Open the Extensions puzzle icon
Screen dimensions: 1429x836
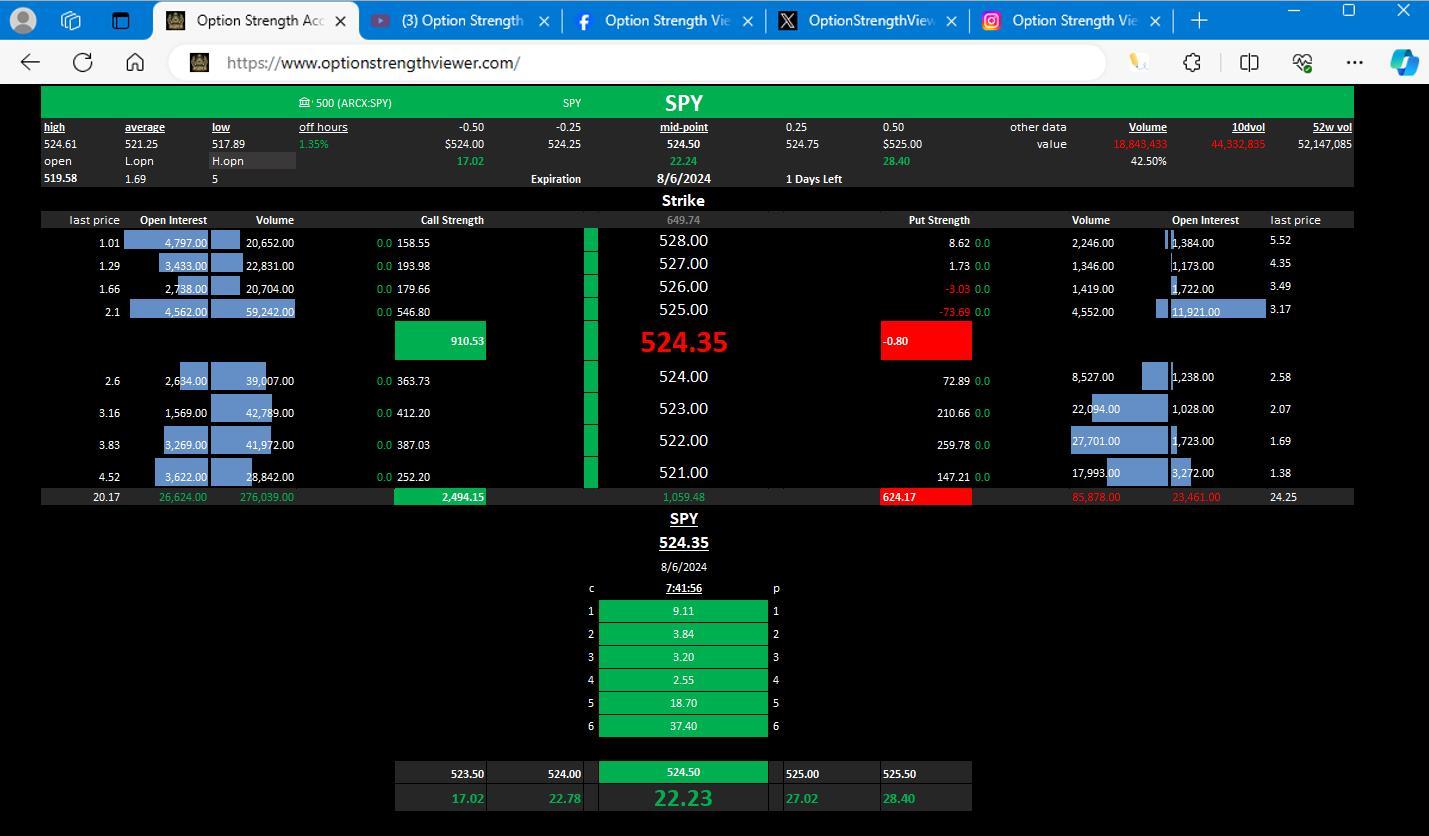1192,62
